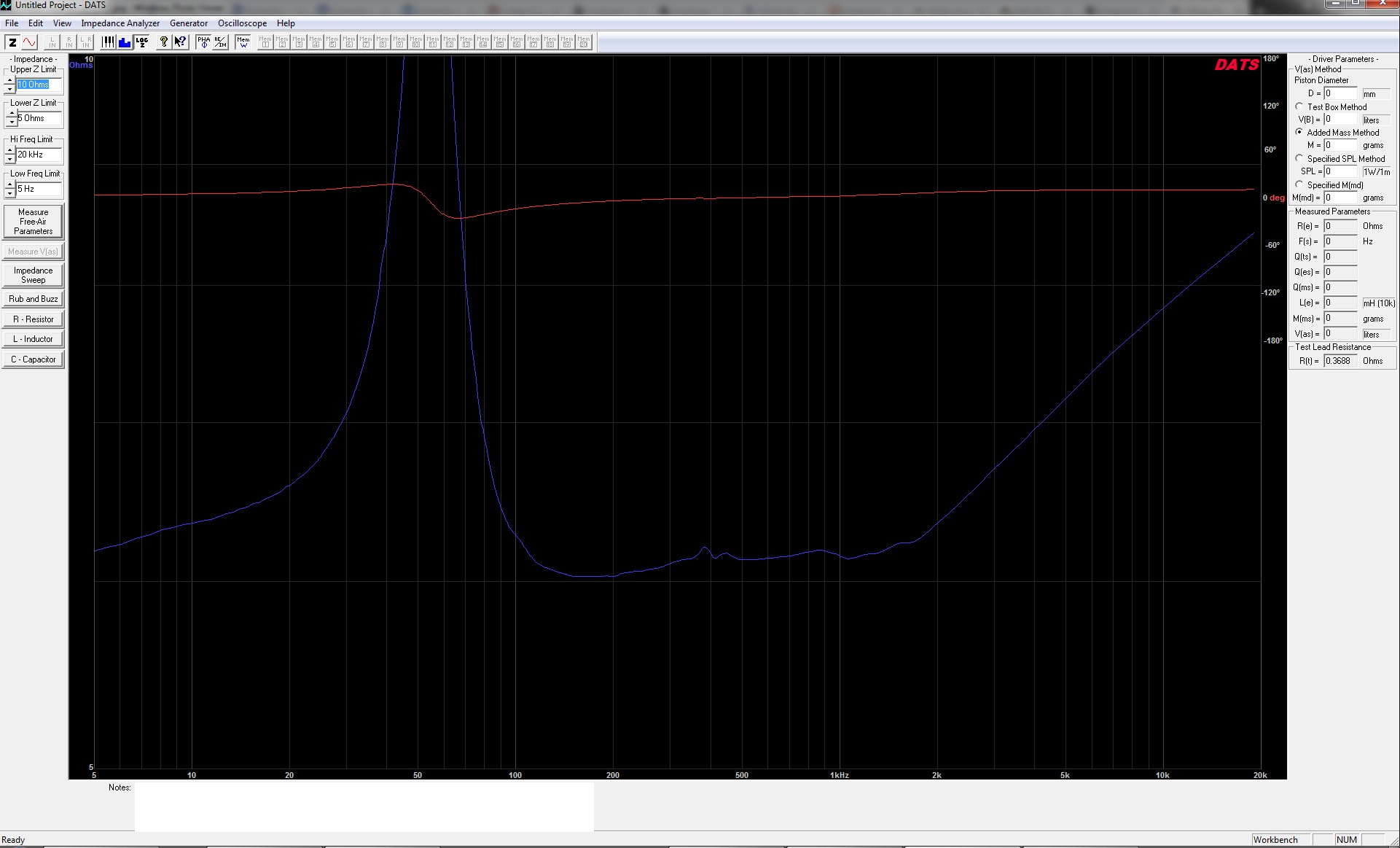
Task: Select the Mem 6 memory slot icon
Action: [x=349, y=42]
